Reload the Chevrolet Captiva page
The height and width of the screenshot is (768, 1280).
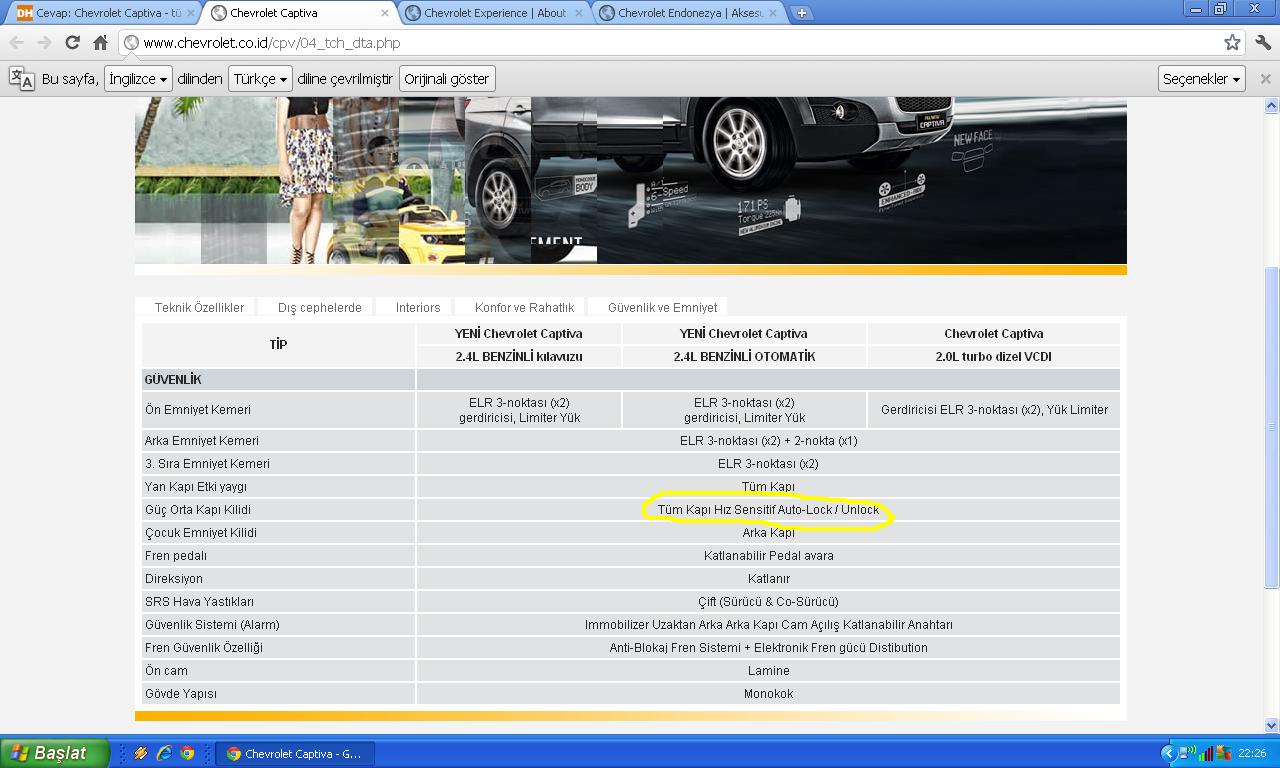click(72, 42)
